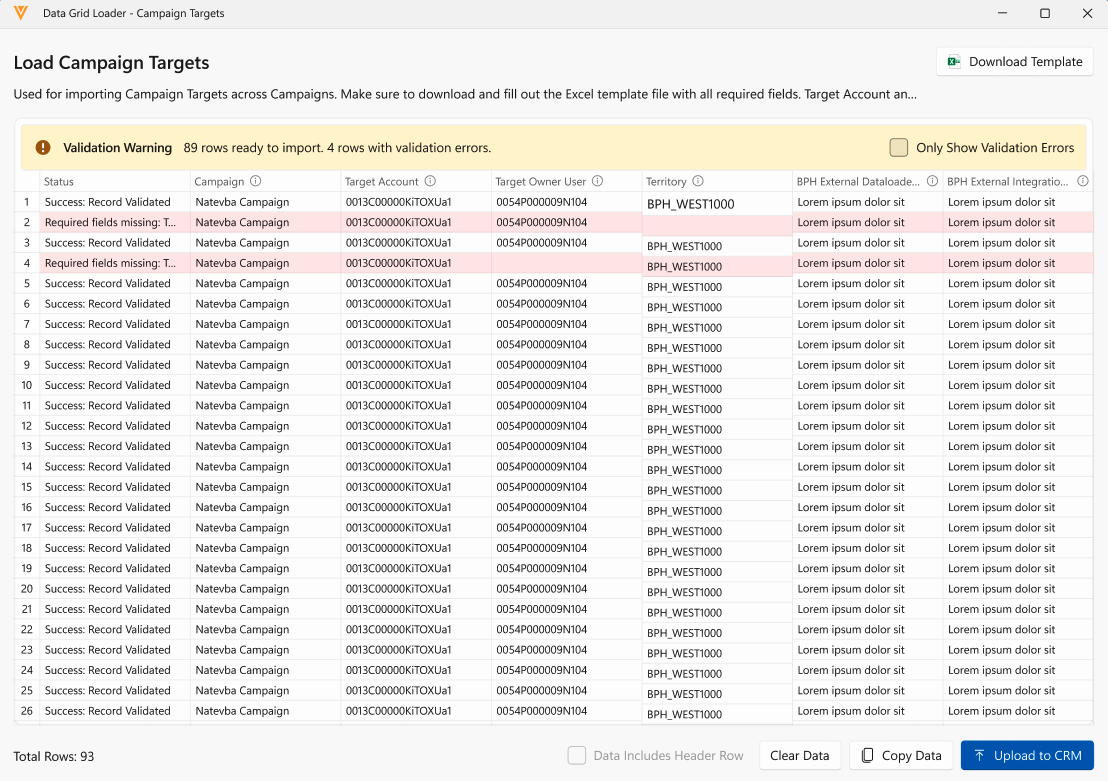Enable Only Show Validation Errors checkbox

click(x=898, y=147)
